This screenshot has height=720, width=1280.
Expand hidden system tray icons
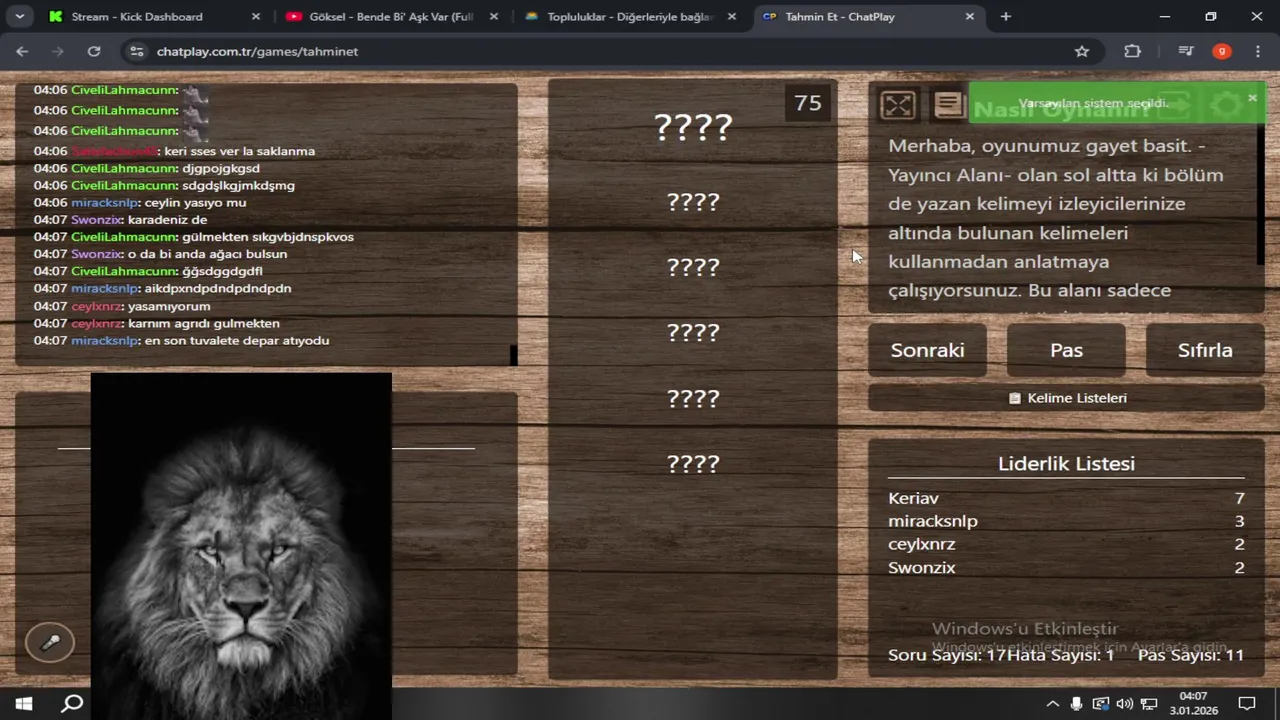coord(1052,703)
